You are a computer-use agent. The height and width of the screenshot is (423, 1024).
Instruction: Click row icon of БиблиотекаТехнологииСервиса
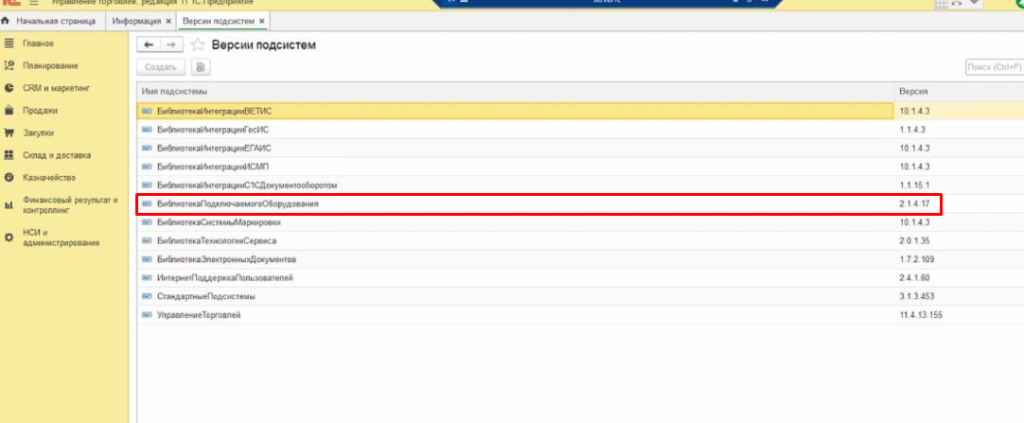click(147, 241)
